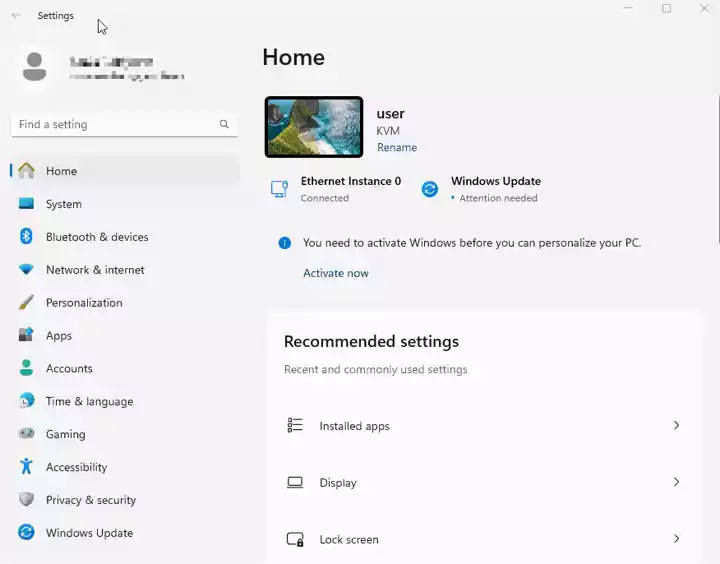
Task: Click the user profile avatar icon
Action: coord(34,67)
